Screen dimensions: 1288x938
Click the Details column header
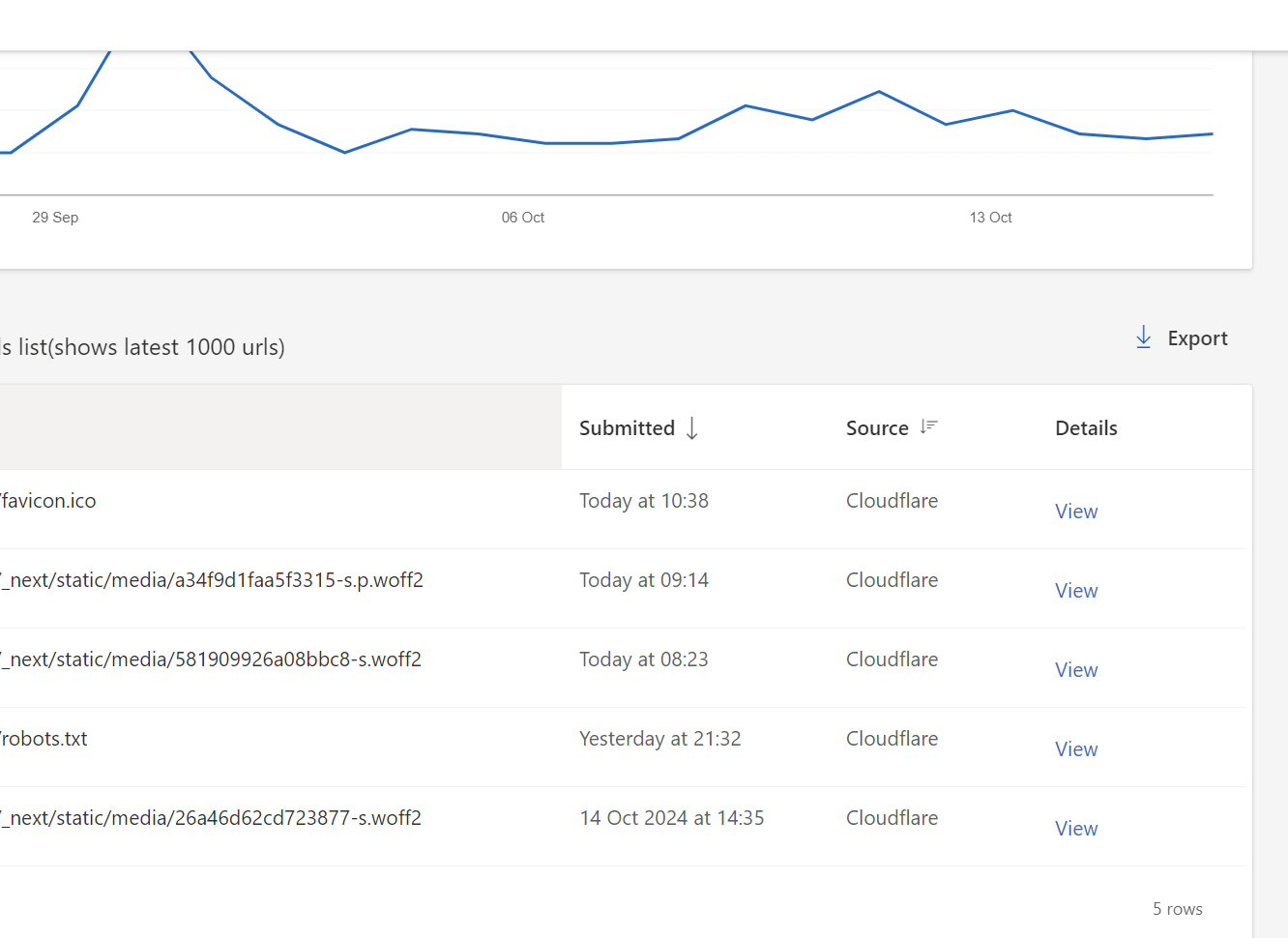(1086, 428)
